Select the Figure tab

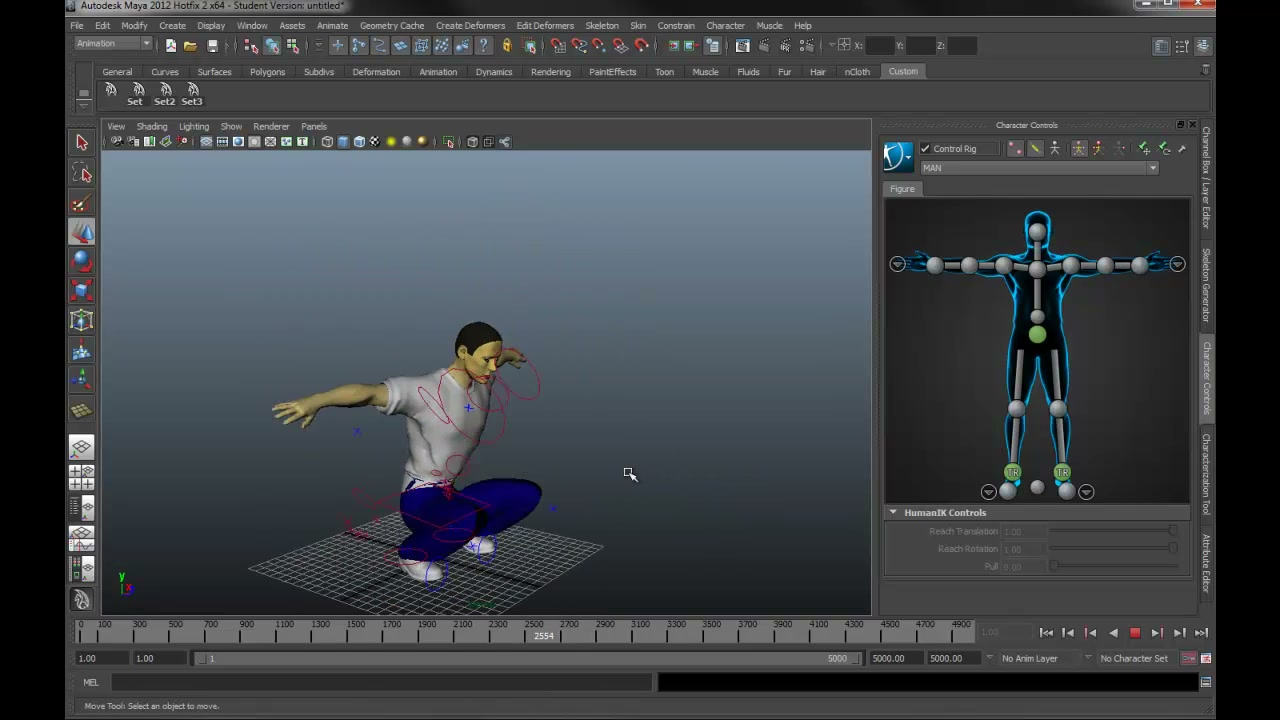coord(902,189)
